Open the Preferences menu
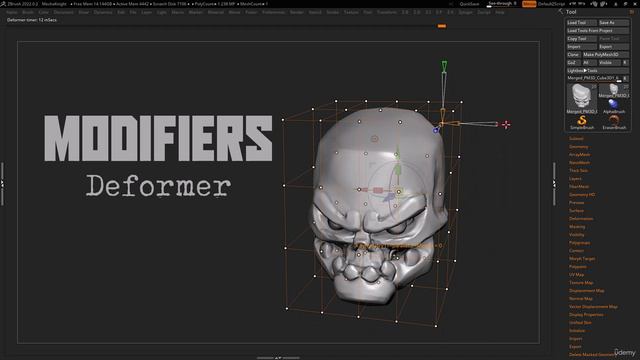The width and height of the screenshot is (640, 360). coord(273,12)
